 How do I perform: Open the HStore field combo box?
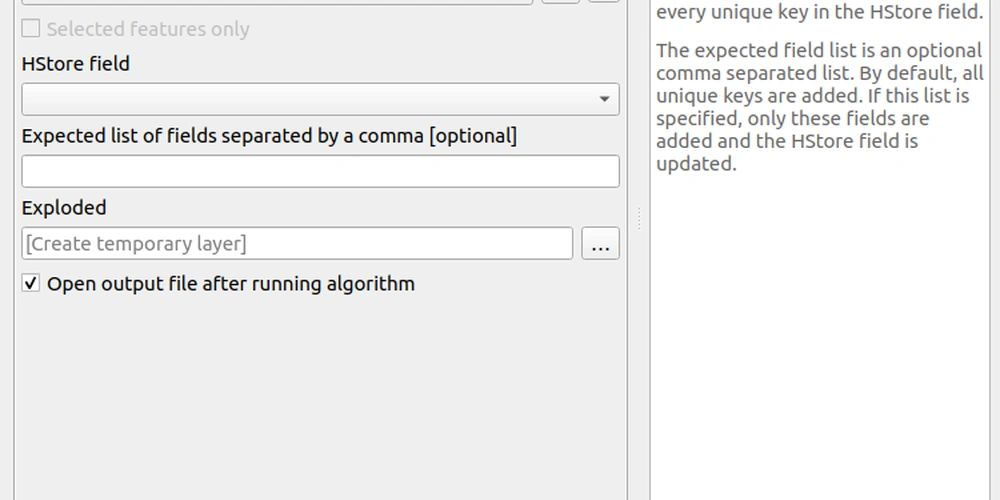point(320,99)
